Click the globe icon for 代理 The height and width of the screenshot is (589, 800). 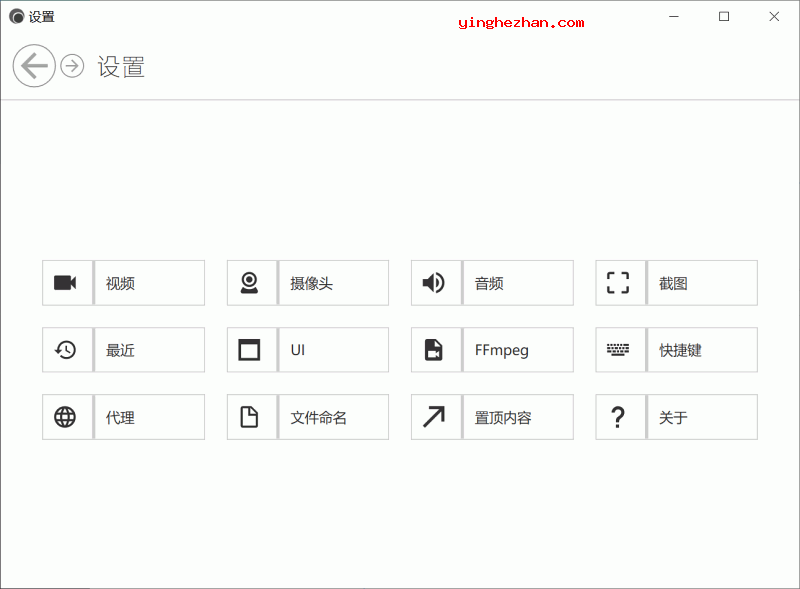(x=66, y=417)
